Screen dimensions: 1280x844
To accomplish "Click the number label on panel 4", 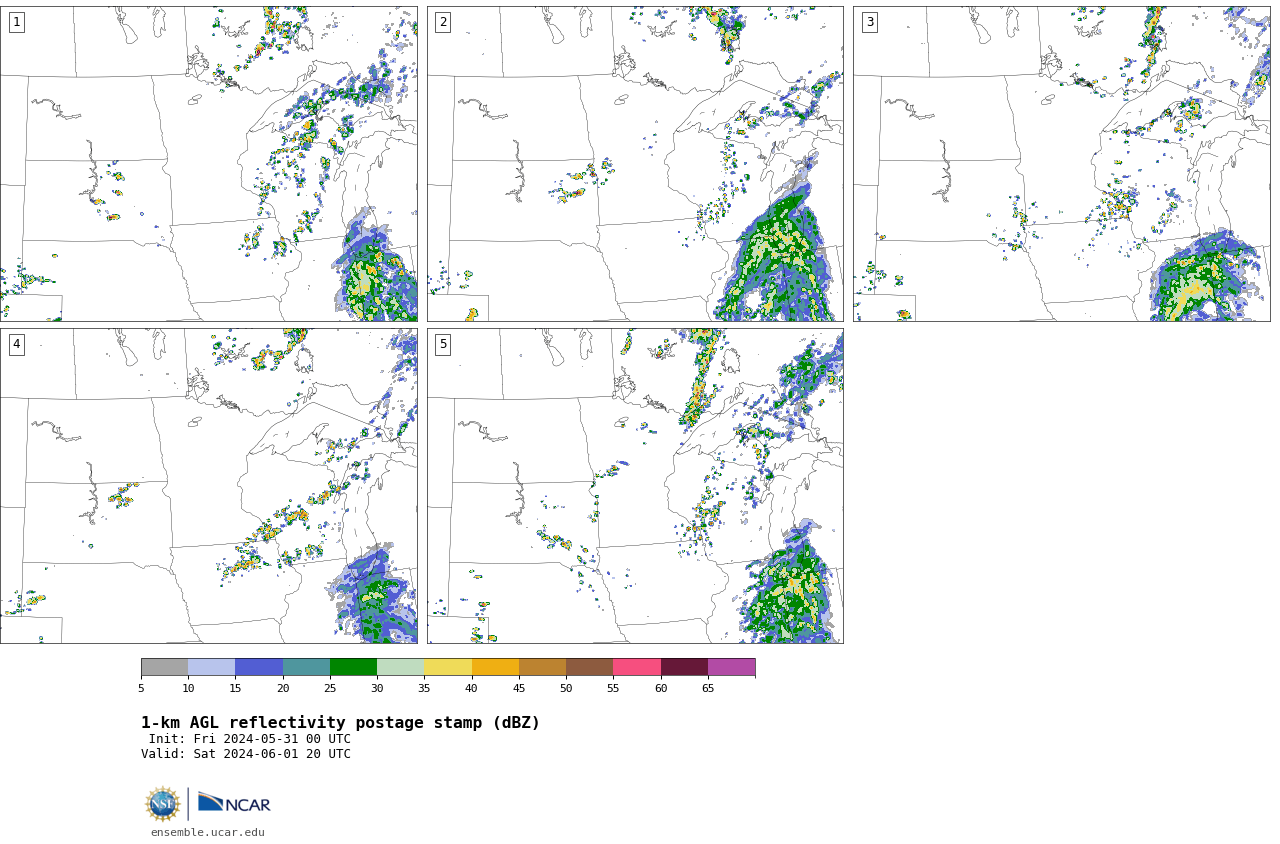I will (x=16, y=344).
